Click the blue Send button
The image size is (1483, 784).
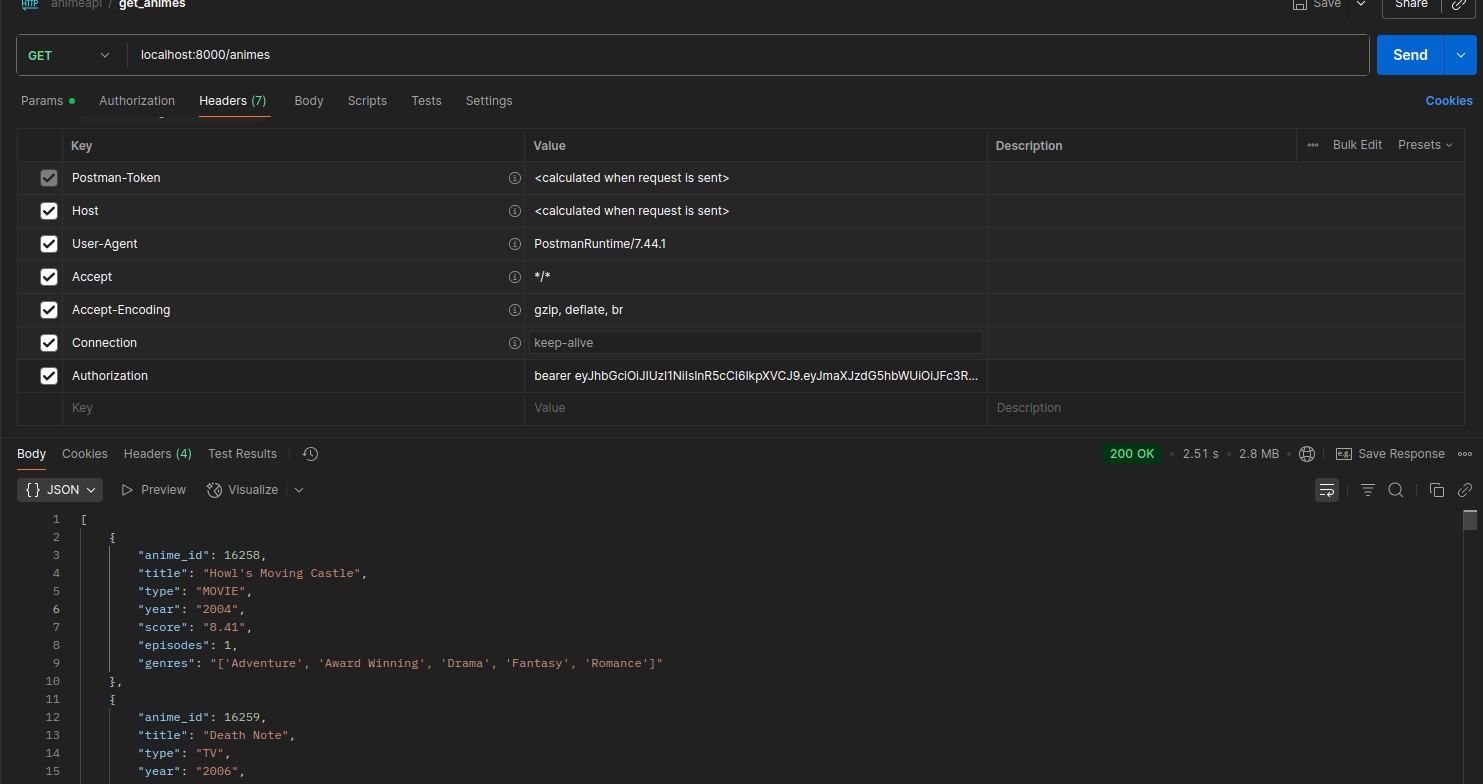(1410, 55)
